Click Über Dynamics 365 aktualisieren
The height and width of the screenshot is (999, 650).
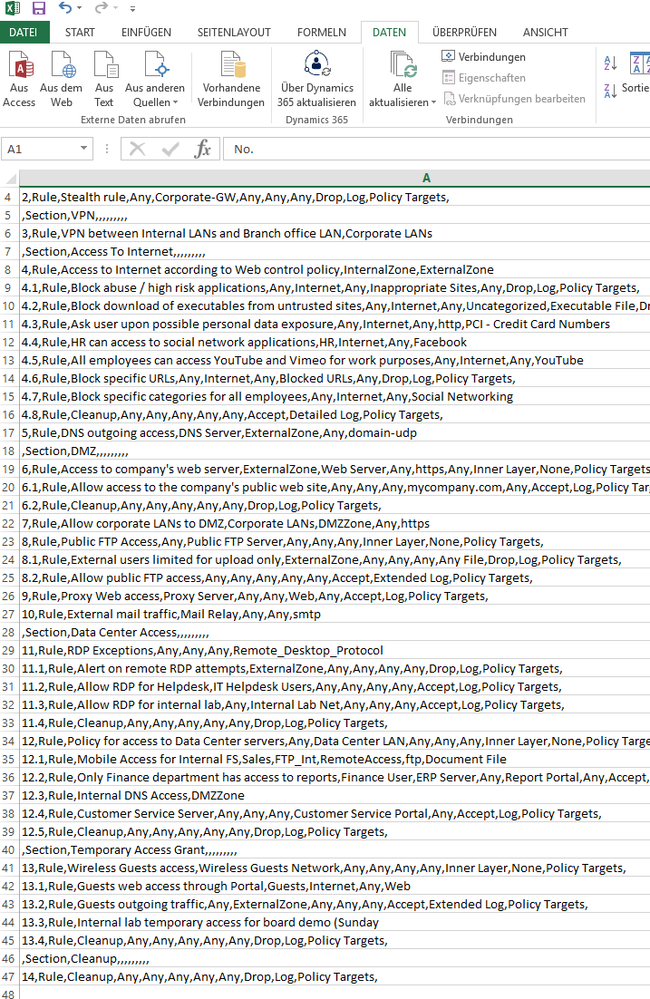(x=317, y=79)
